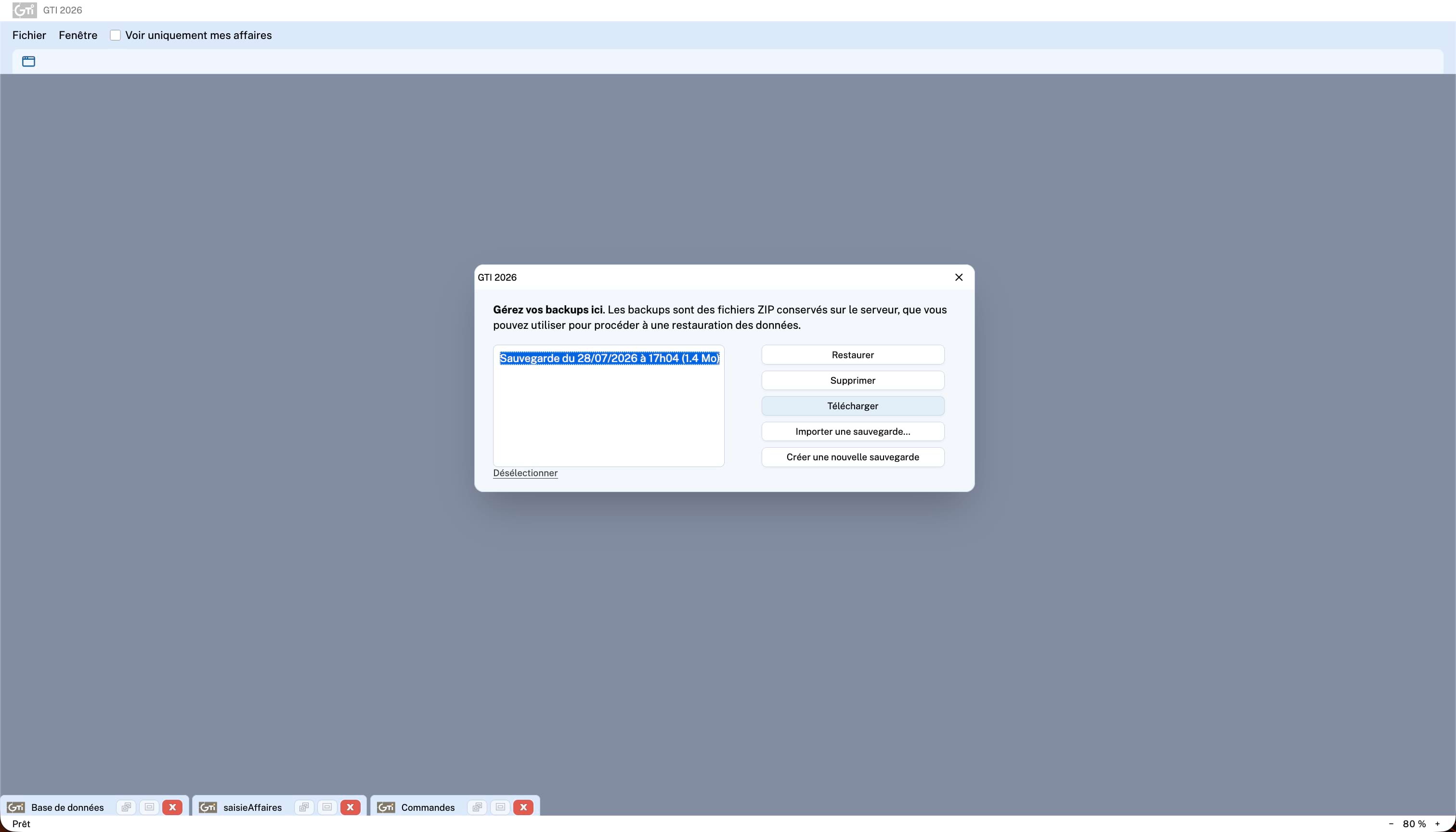Click the Prêt status text
The height and width of the screenshot is (832, 1456).
pos(21,823)
